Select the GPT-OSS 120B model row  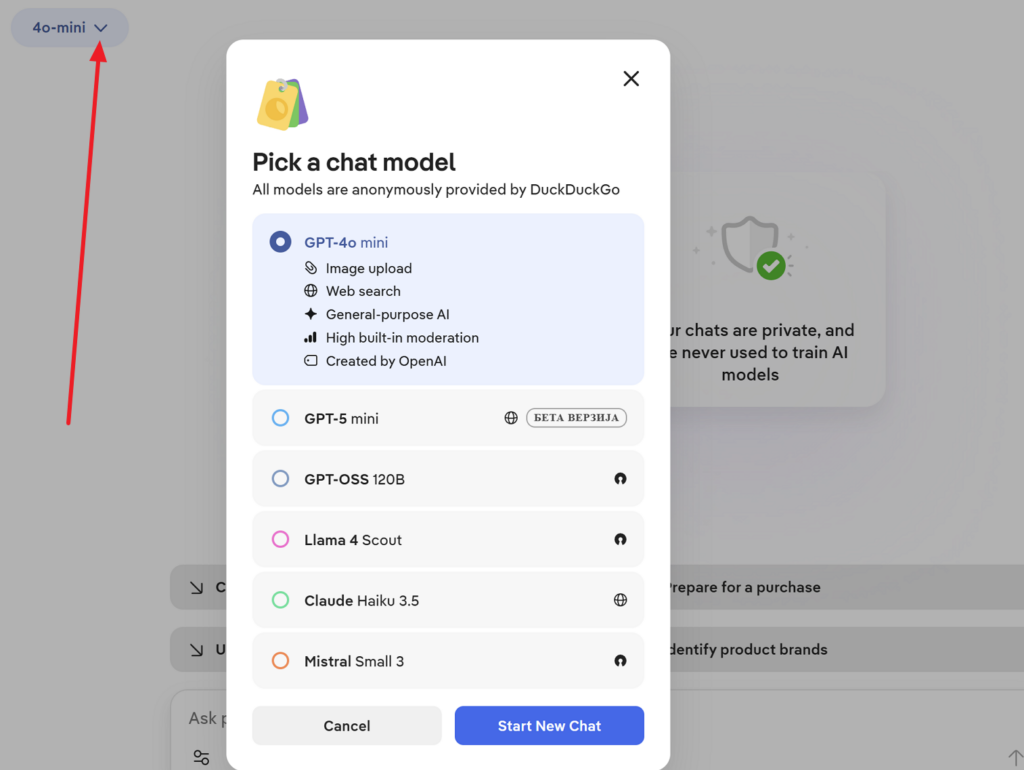click(447, 479)
